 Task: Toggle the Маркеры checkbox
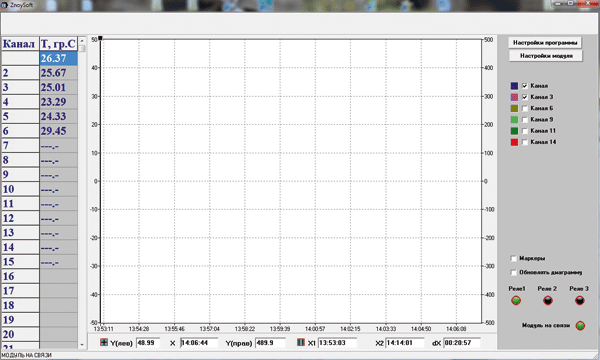[514, 259]
